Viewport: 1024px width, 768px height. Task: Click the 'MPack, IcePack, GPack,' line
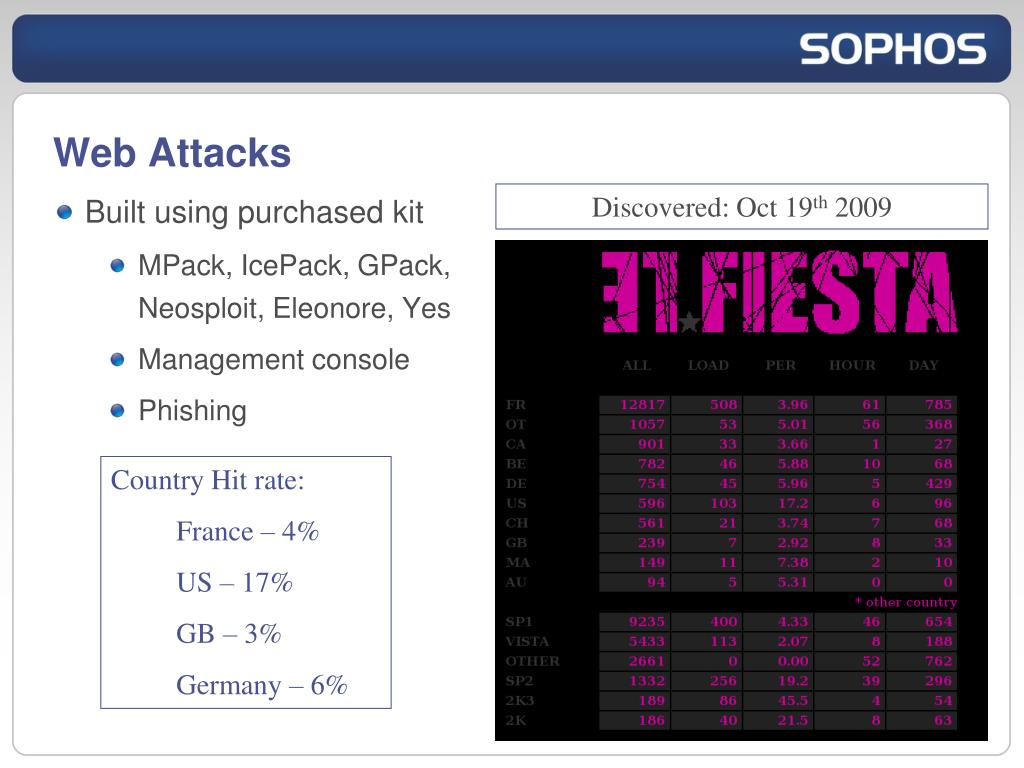[x=294, y=266]
